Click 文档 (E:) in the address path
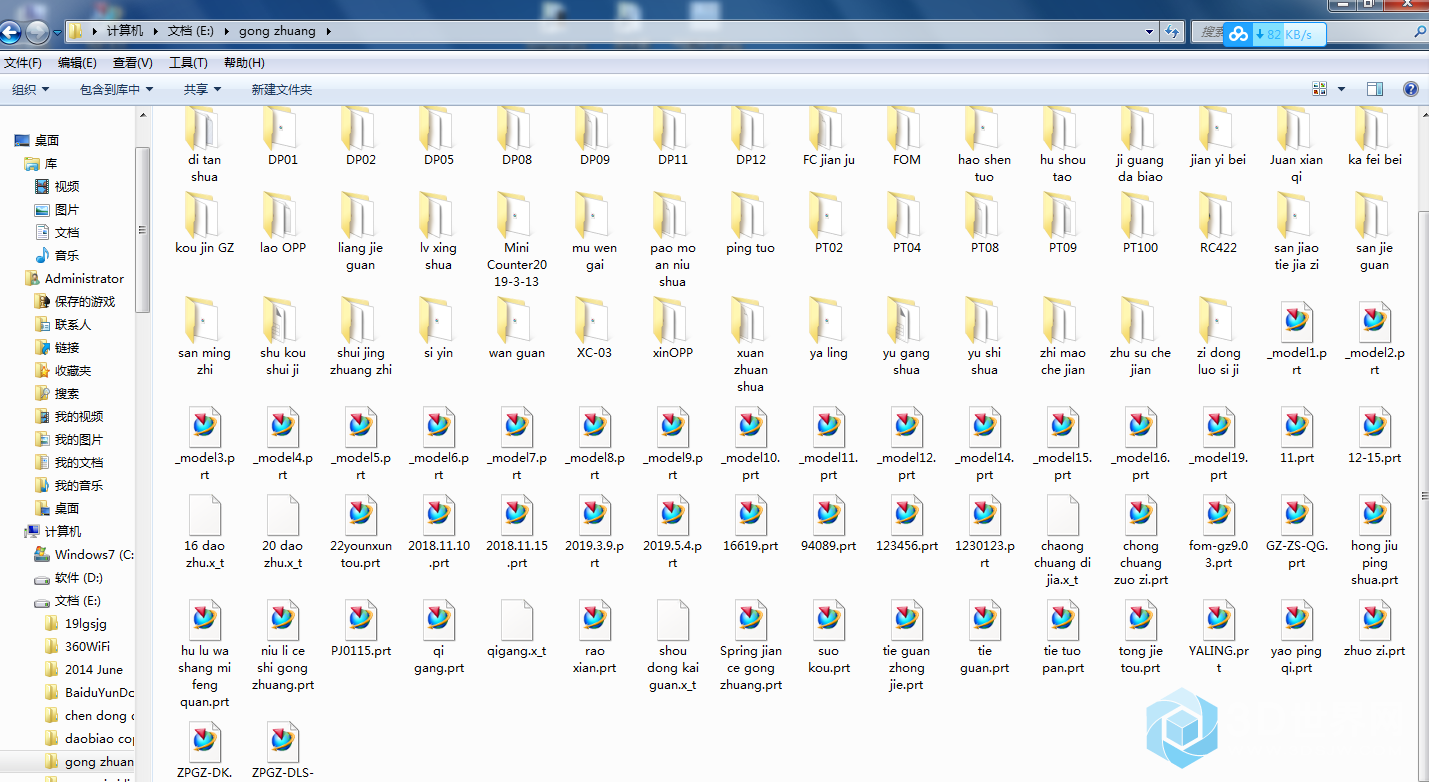This screenshot has width=1429, height=782. point(191,31)
